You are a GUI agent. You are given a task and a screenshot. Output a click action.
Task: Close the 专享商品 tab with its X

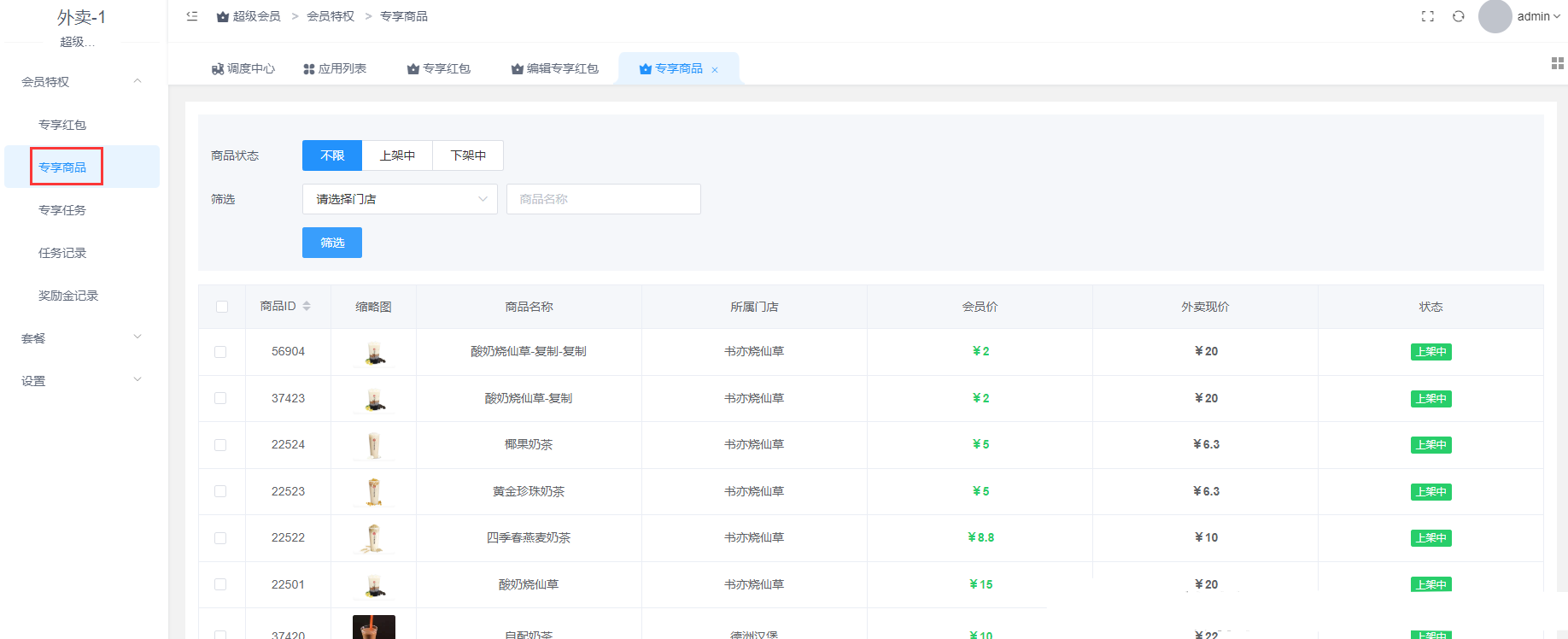coord(715,70)
